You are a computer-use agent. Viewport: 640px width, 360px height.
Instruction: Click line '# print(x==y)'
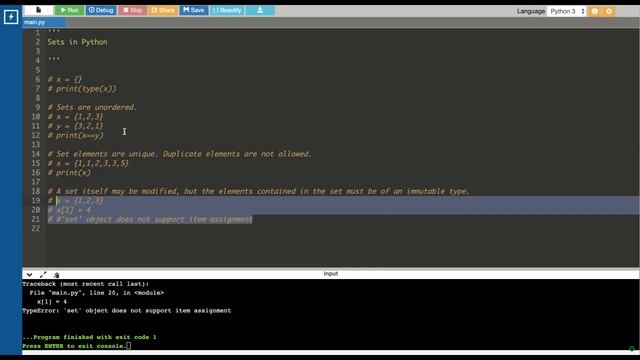[x=76, y=136]
